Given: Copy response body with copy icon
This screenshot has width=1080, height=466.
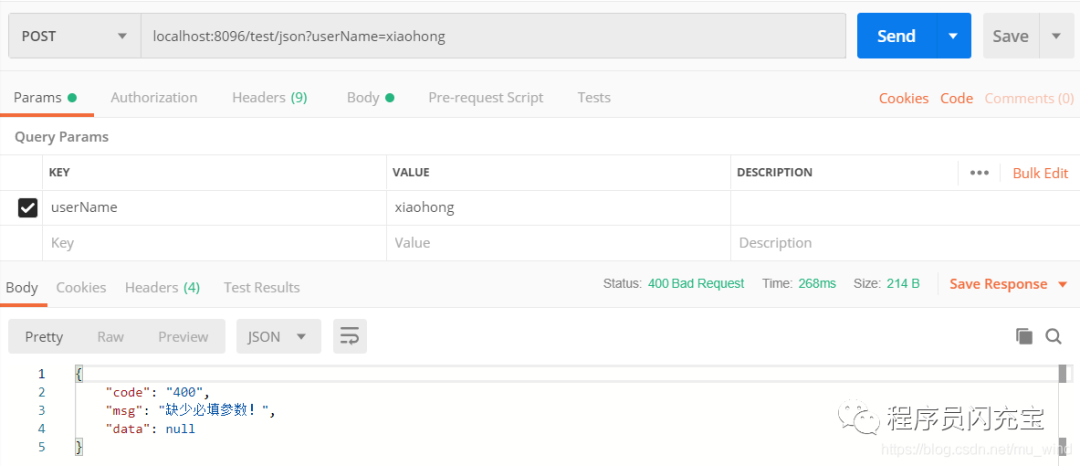Looking at the screenshot, I should [x=1024, y=336].
